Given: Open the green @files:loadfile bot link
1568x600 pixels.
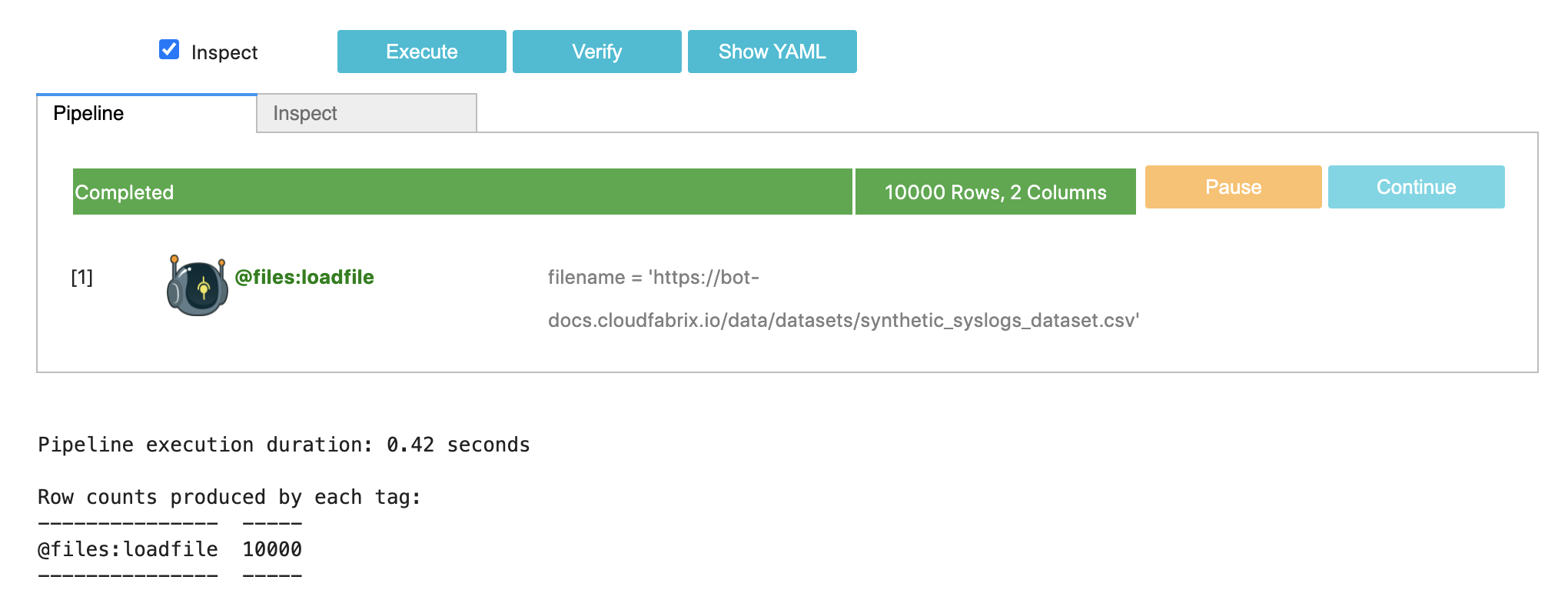Looking at the screenshot, I should (304, 277).
